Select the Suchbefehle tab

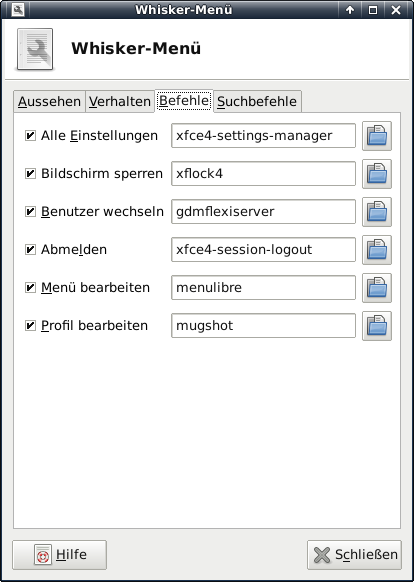click(257, 101)
